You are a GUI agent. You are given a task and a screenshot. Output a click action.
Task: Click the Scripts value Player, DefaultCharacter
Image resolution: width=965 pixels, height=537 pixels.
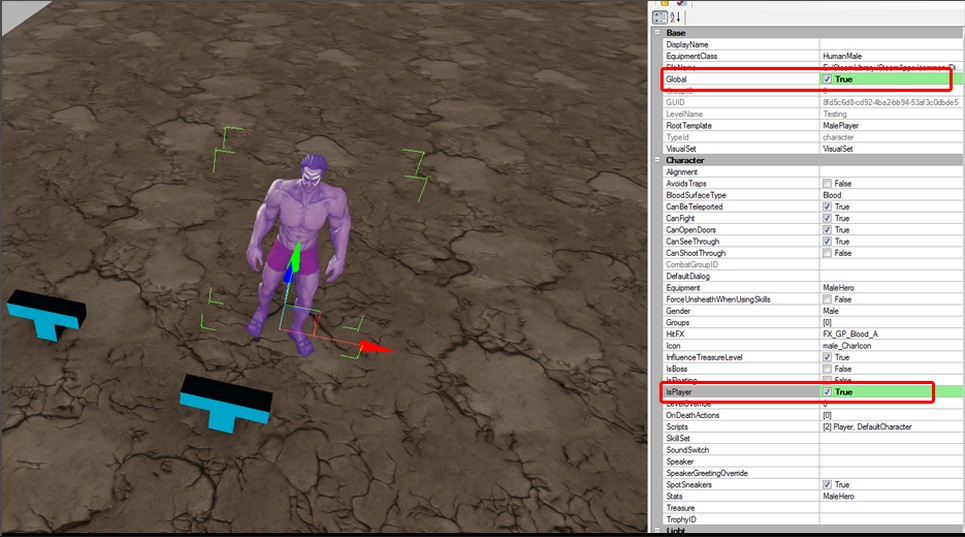point(867,427)
